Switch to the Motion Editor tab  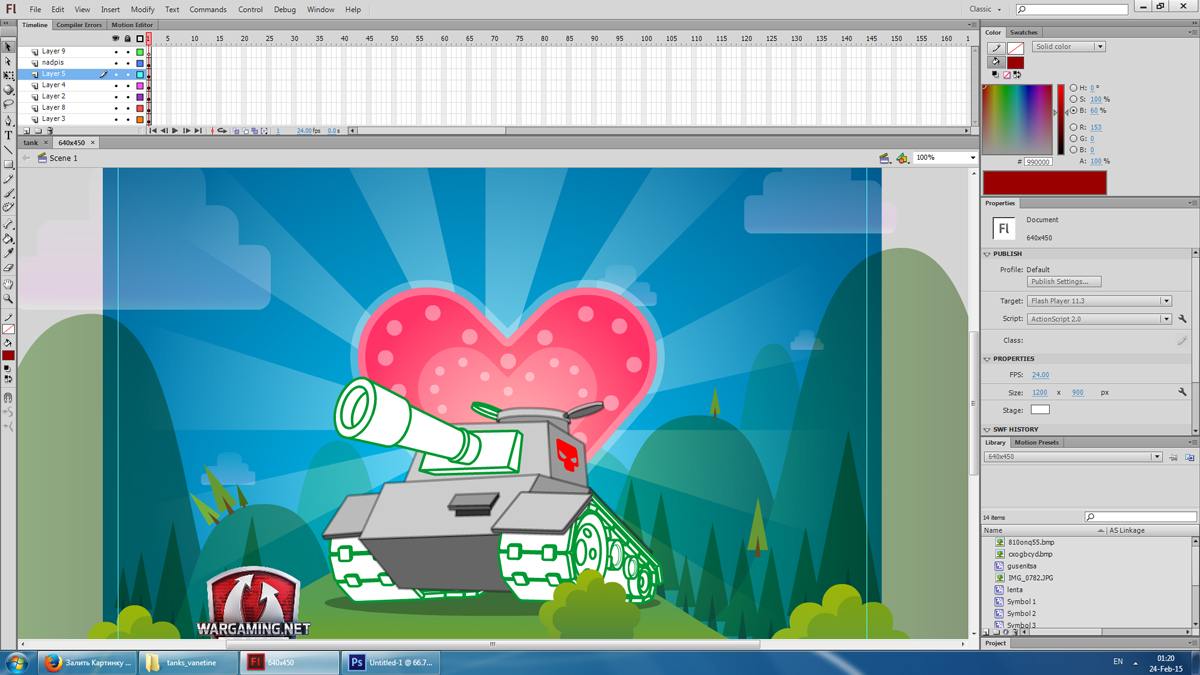point(132,25)
